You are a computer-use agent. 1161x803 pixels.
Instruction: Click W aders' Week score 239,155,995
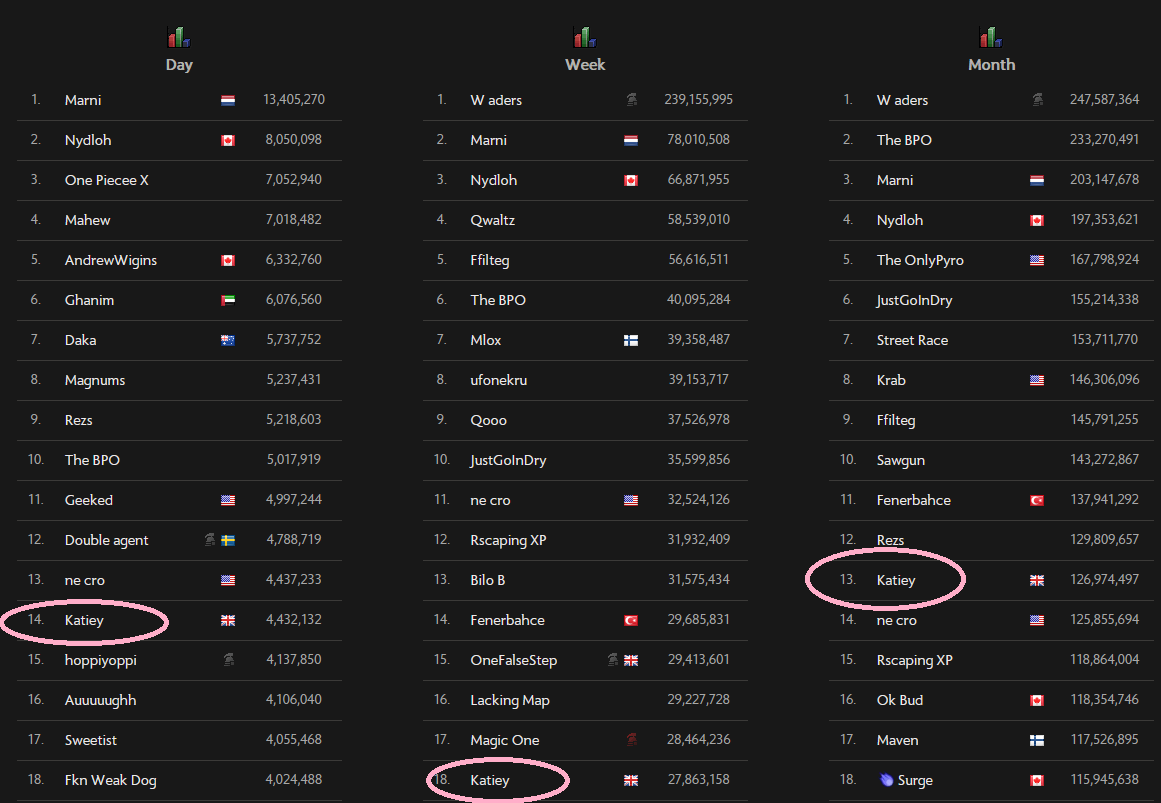click(x=698, y=99)
